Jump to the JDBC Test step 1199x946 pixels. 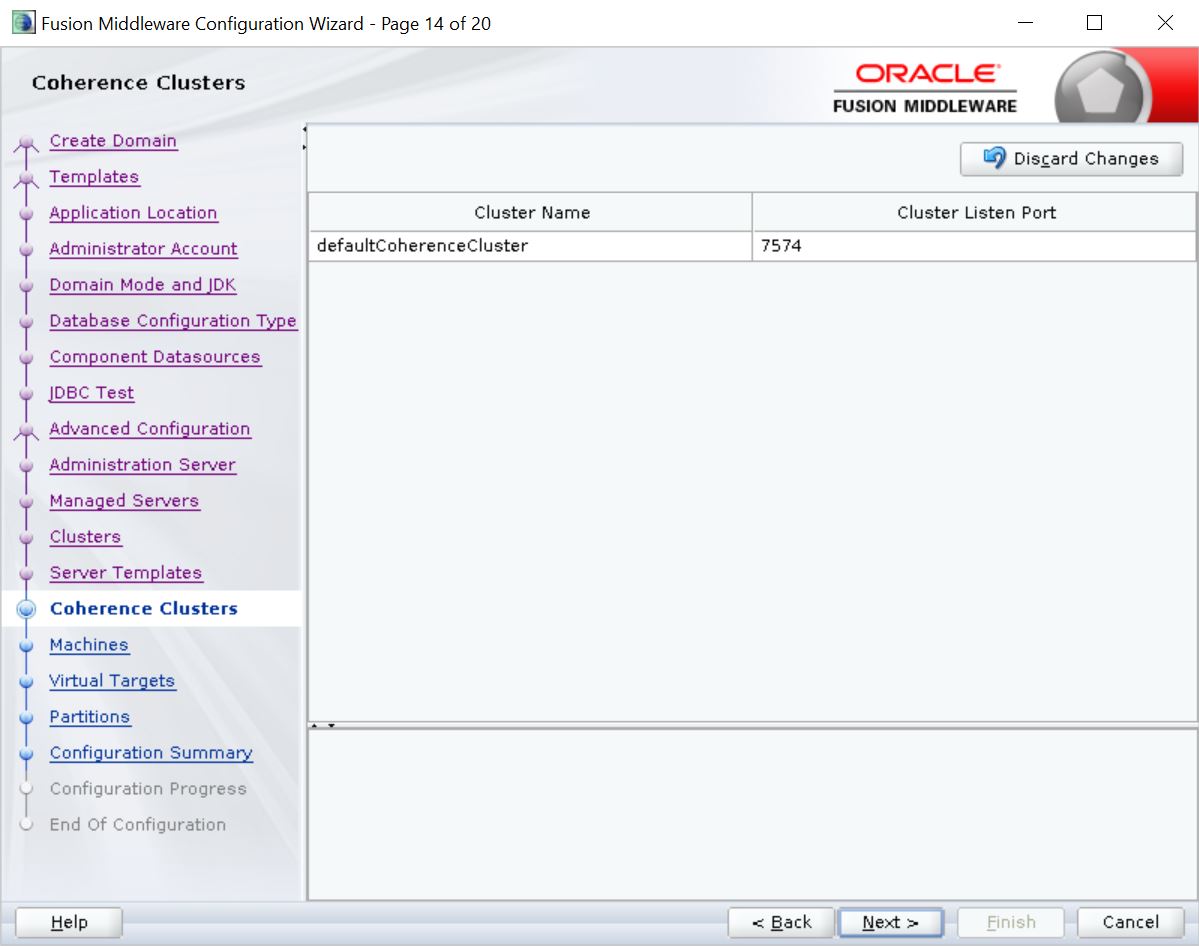(x=92, y=392)
